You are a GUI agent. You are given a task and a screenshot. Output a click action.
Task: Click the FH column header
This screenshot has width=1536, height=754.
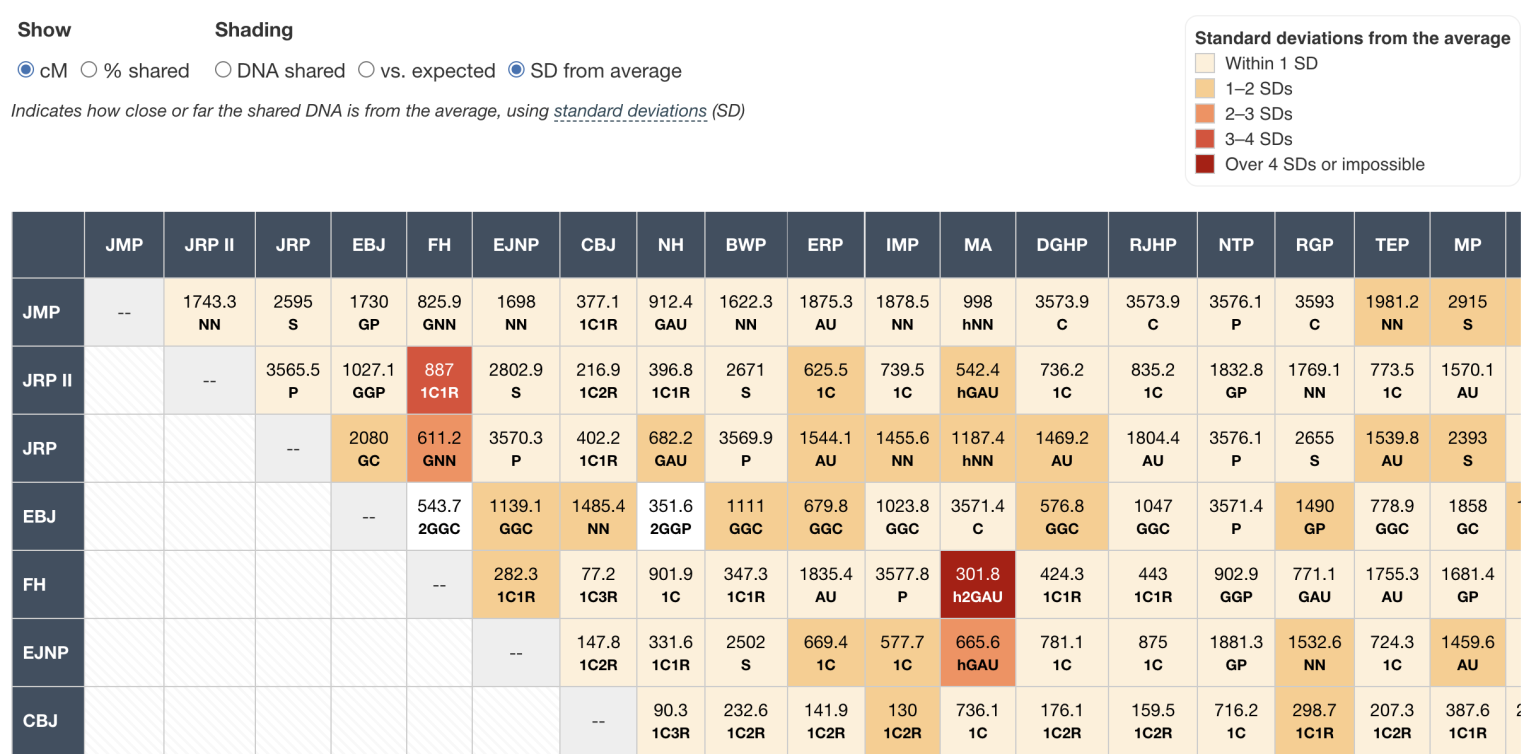coord(439,244)
